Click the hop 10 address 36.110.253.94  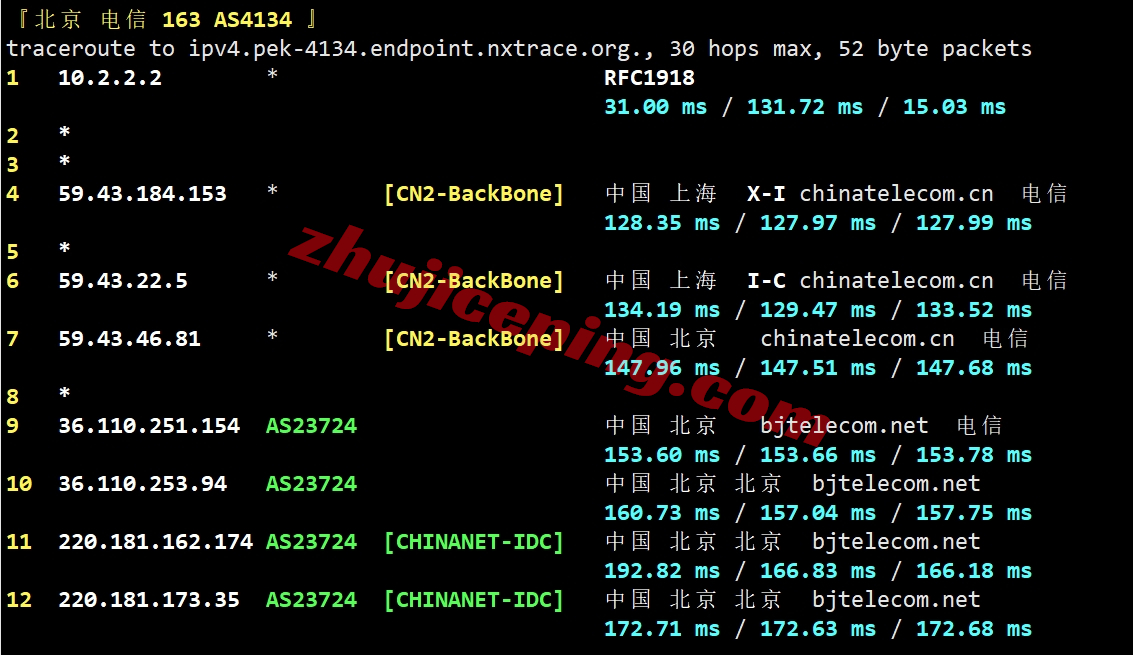[142, 483]
